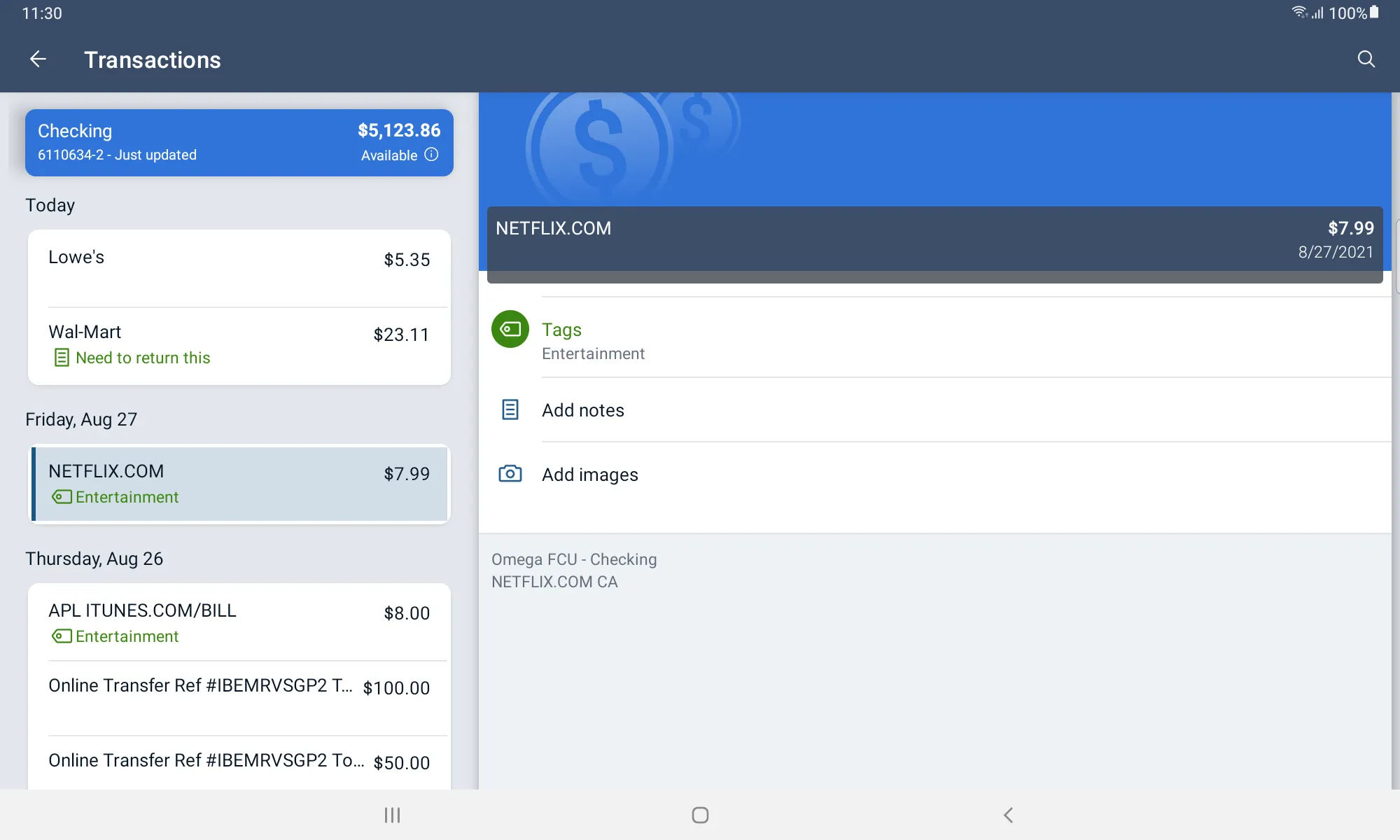This screenshot has width=1400, height=840.
Task: Tap NETFLIX.COM CA description
Action: 554,582
